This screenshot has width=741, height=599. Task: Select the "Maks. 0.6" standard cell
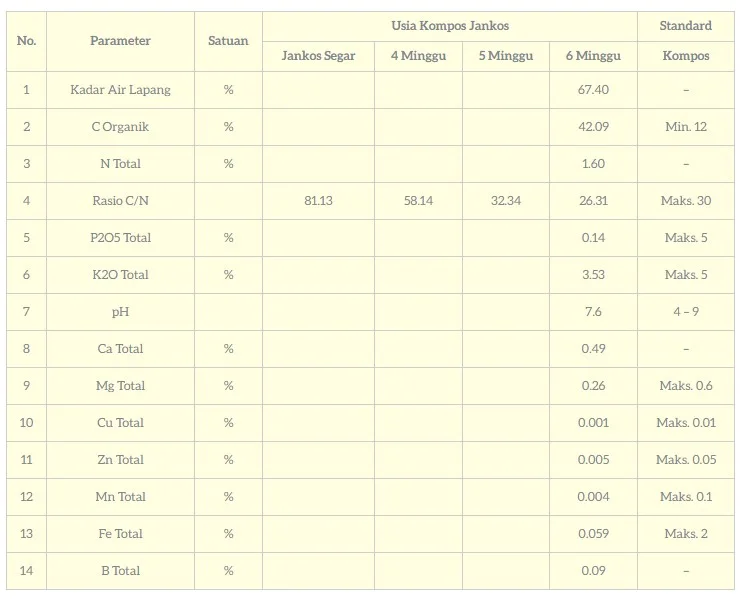click(686, 386)
